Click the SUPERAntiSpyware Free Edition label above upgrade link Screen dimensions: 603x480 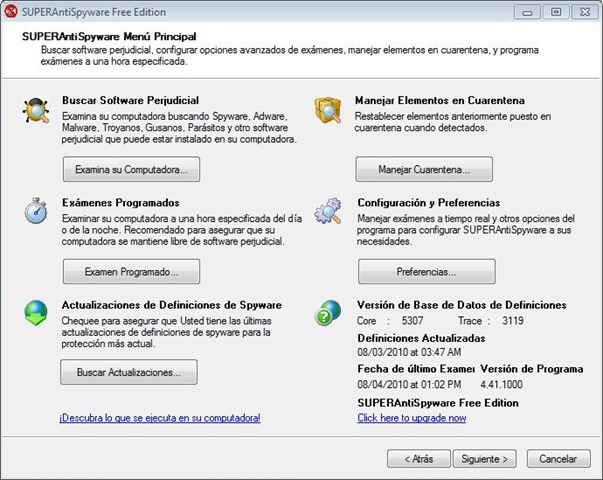pos(438,403)
